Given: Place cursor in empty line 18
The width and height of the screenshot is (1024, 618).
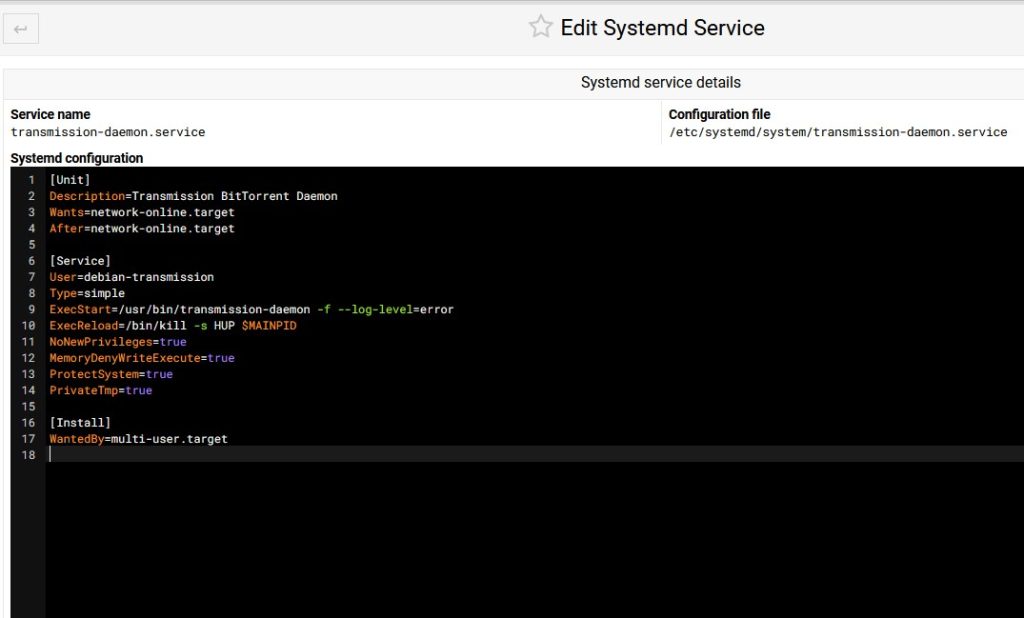Looking at the screenshot, I should pos(300,455).
